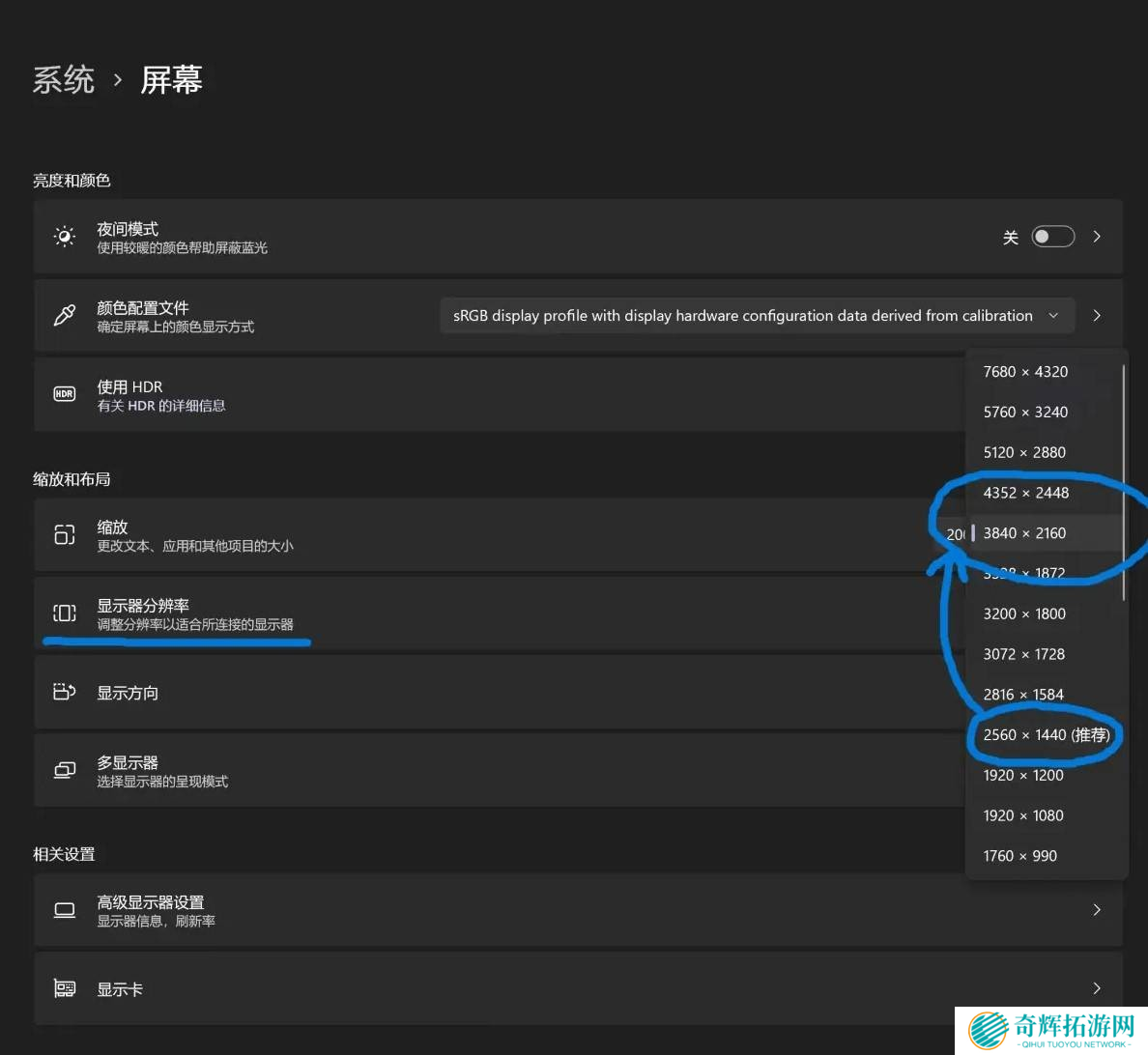The height and width of the screenshot is (1055, 1148).
Task: Go back to 系统 breadcrumb
Action: 64,80
